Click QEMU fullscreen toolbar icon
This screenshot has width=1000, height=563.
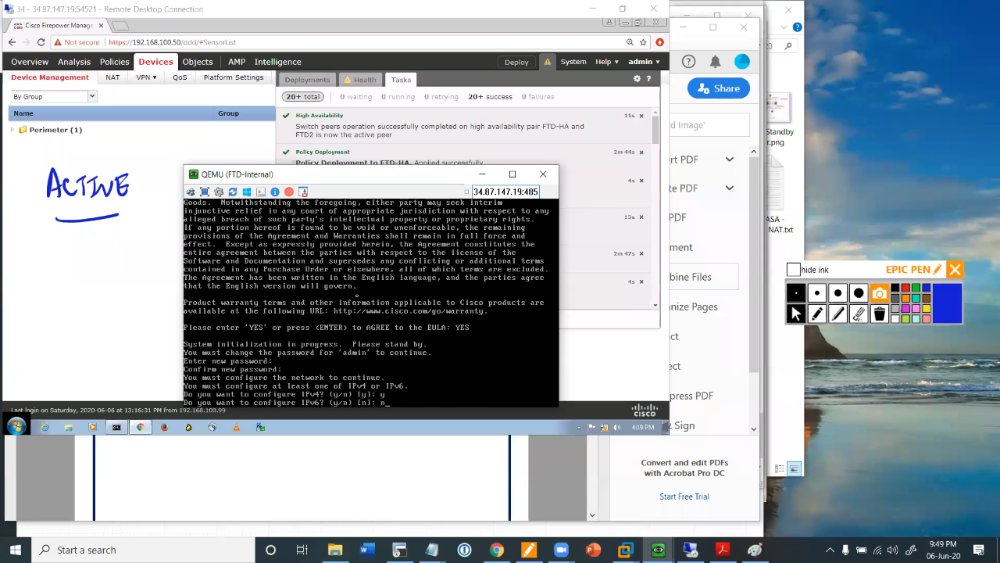pos(205,192)
